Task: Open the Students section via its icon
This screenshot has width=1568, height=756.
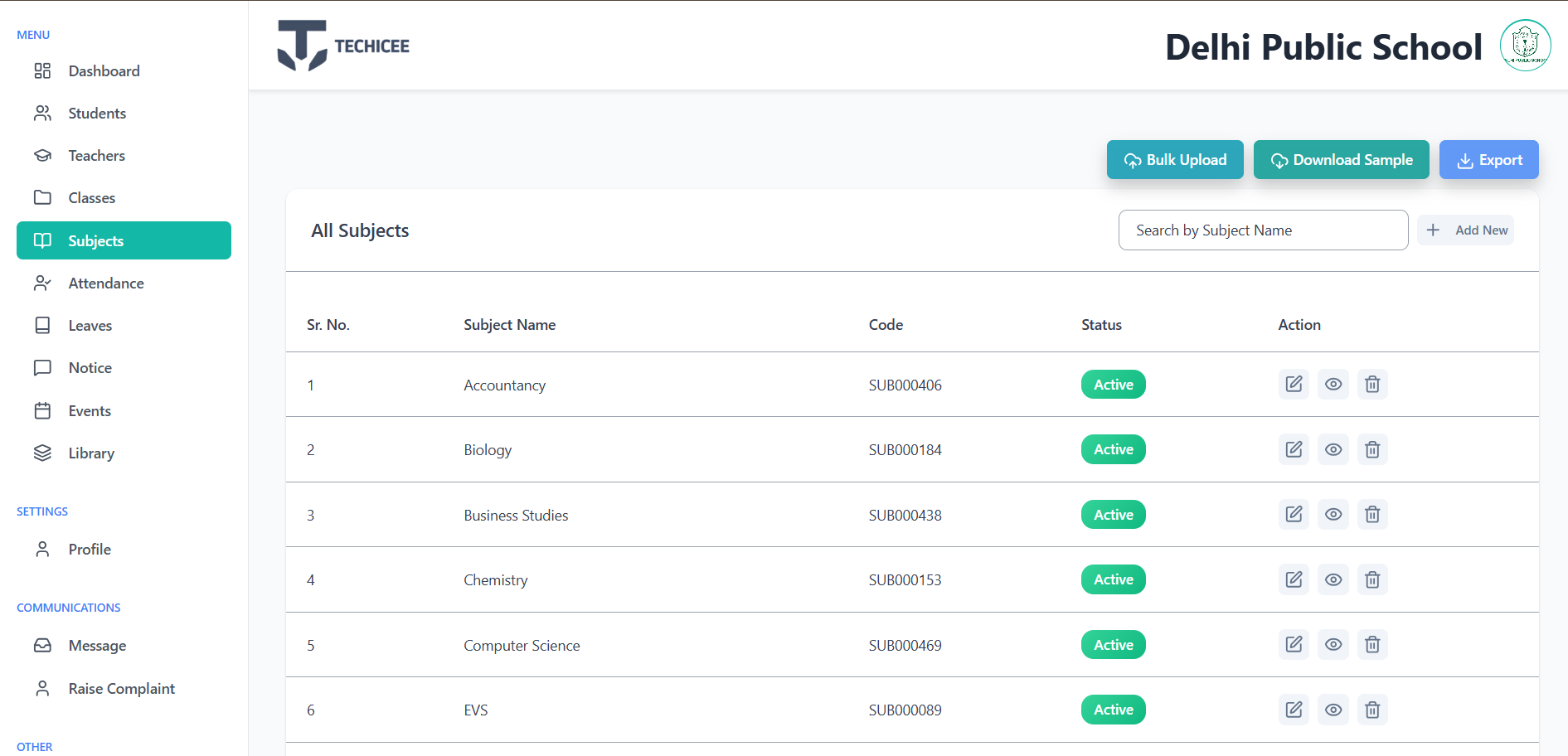Action: (x=42, y=113)
